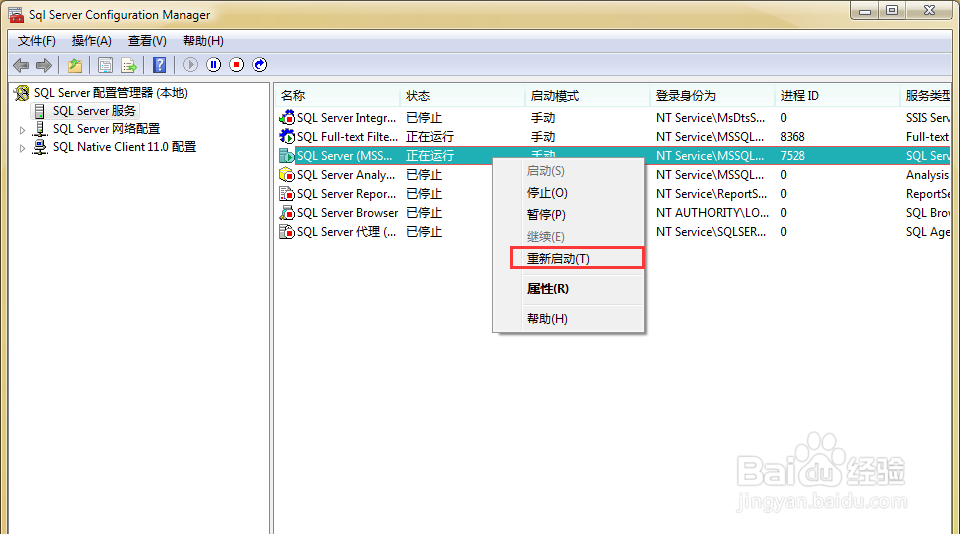Screen dimensions: 960x534
Task: Click process ID 7528 cell
Action: pyautogui.click(x=792, y=156)
